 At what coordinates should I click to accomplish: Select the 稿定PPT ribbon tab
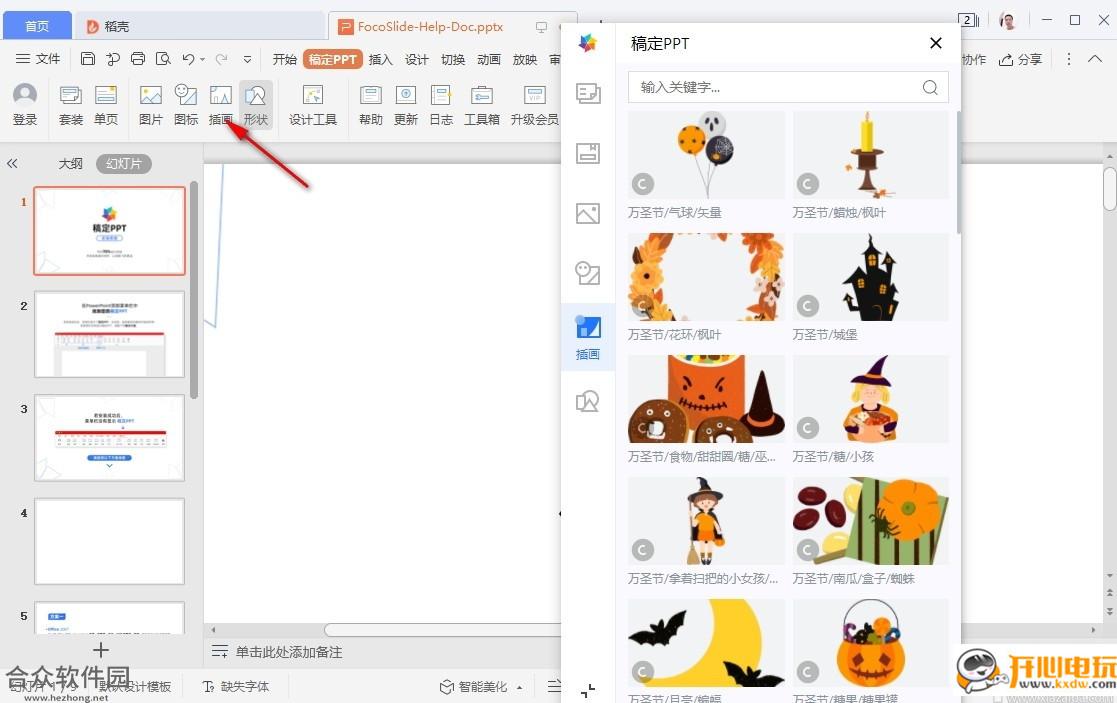tap(333, 59)
